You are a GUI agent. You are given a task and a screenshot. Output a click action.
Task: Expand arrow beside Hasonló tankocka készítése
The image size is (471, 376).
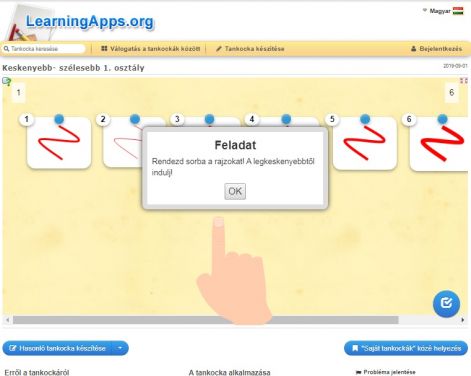coord(120,348)
